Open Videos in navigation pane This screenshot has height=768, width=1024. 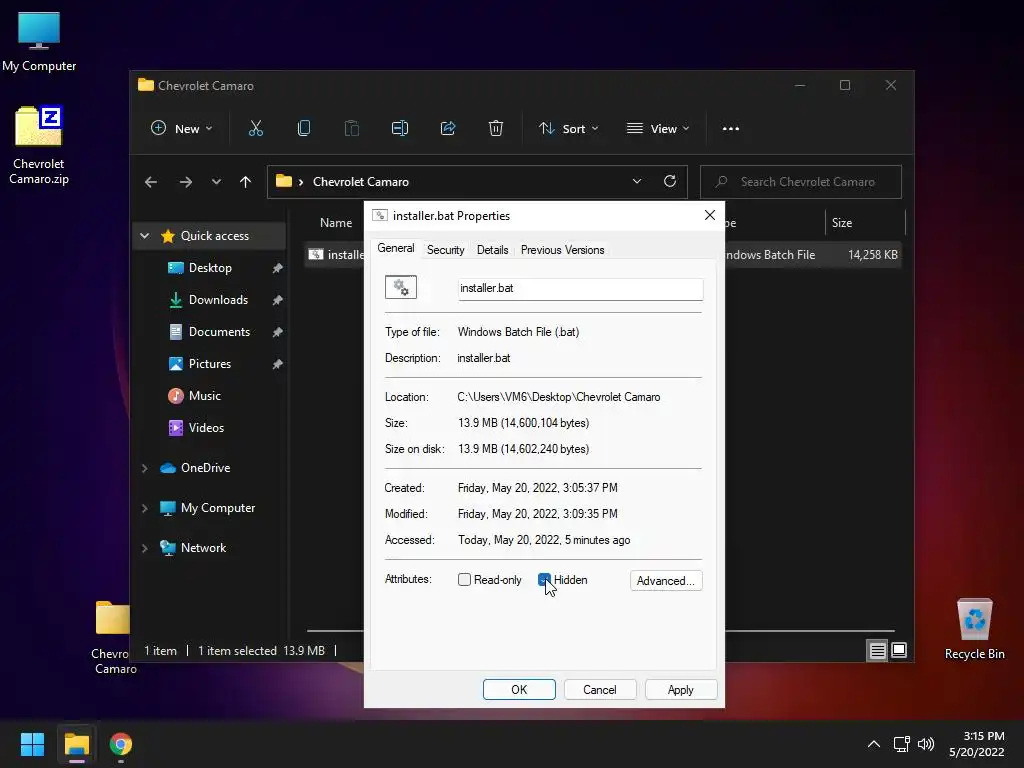click(x=206, y=428)
